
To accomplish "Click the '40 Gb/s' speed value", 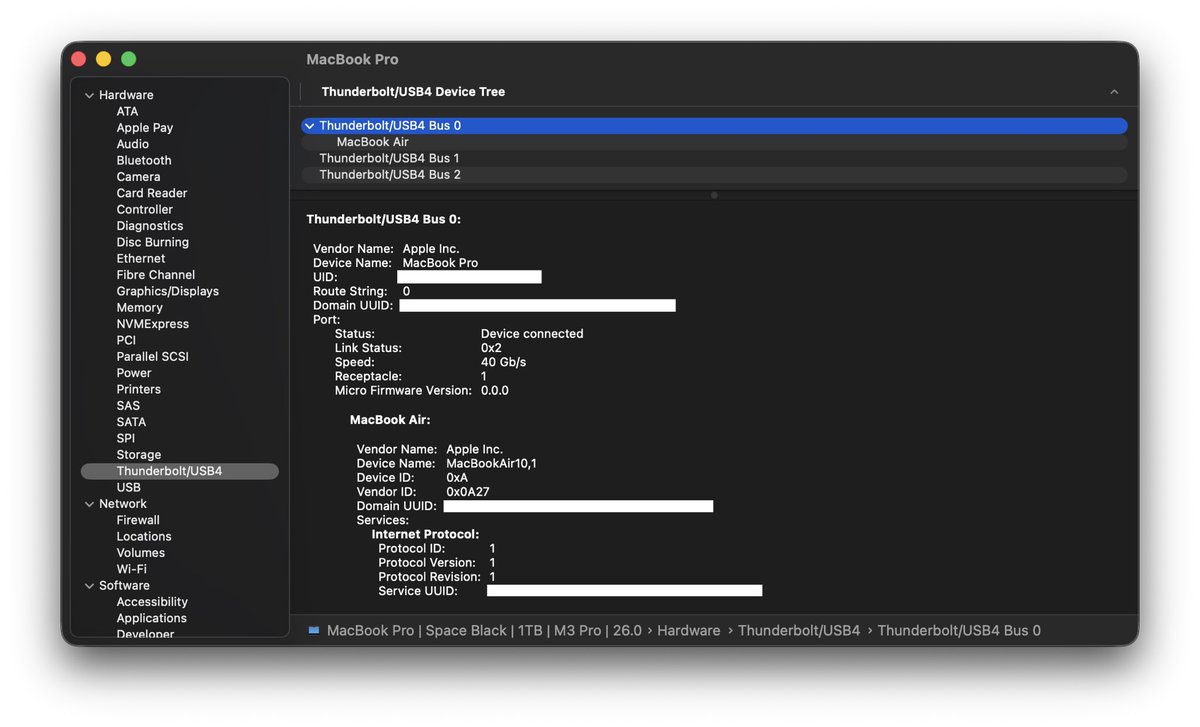I will (x=503, y=362).
